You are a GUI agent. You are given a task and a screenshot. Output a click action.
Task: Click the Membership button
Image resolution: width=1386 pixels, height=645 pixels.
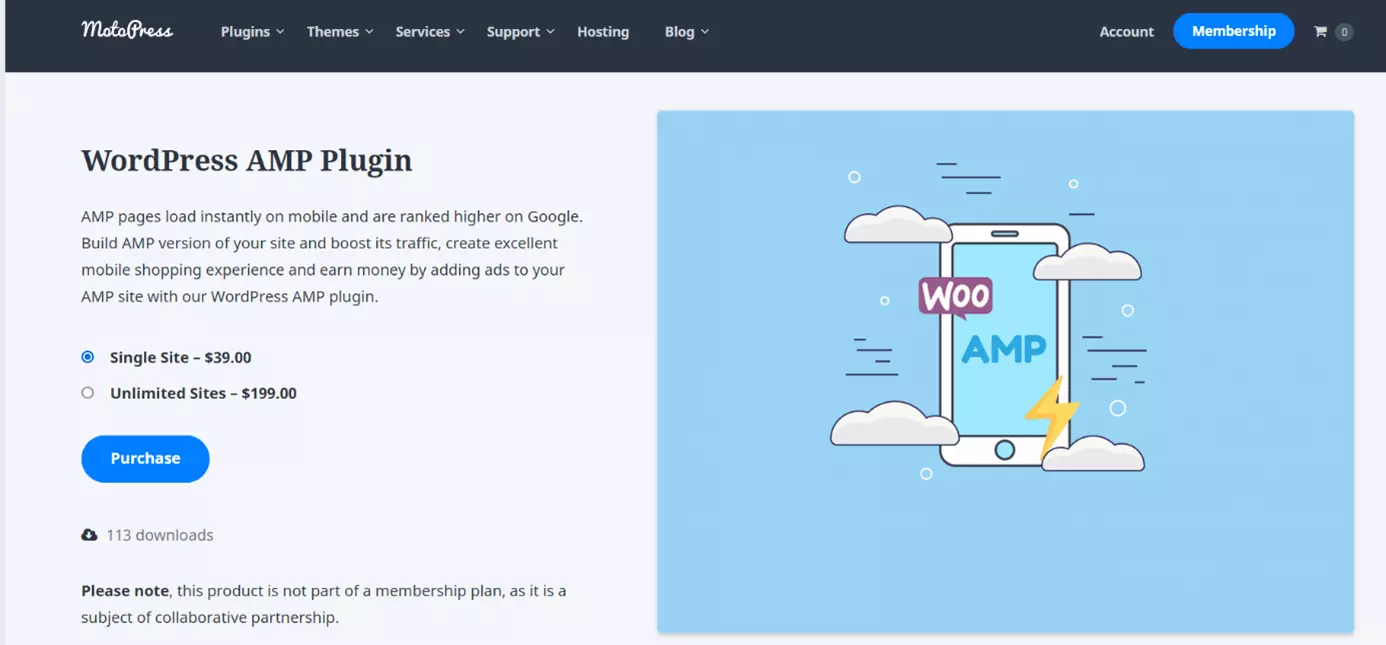1233,31
